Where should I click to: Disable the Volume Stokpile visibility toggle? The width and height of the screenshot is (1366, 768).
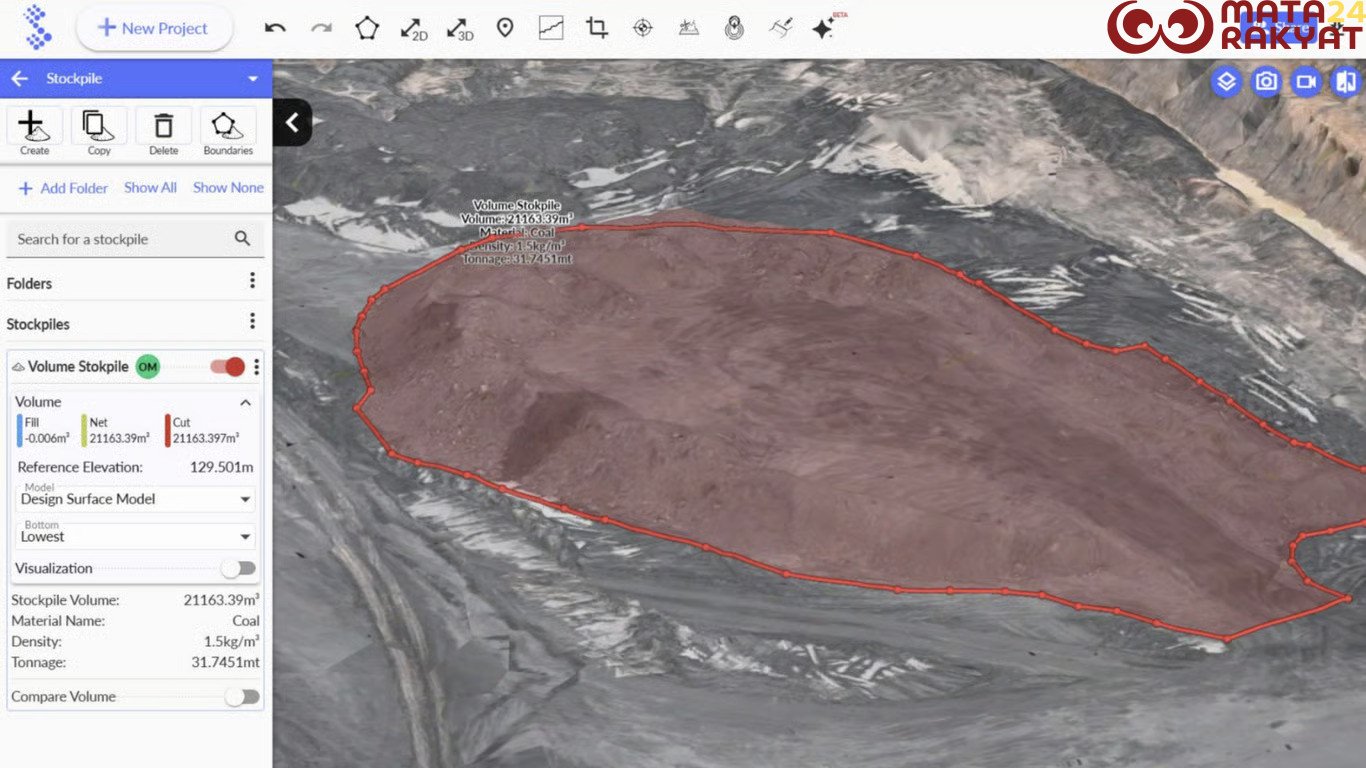click(228, 367)
